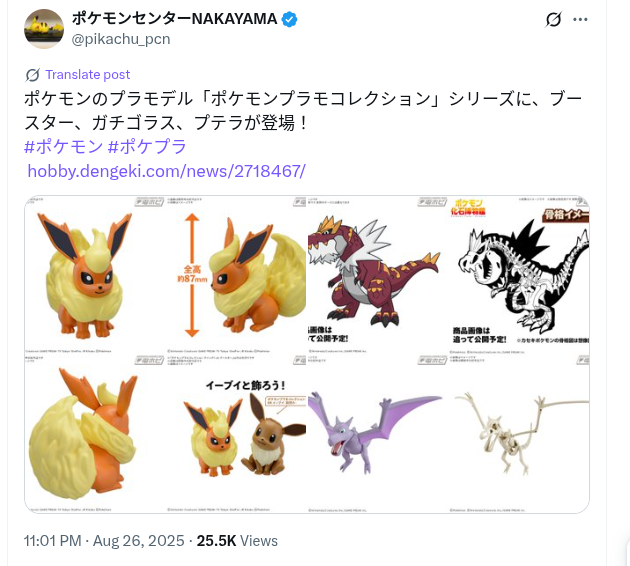Open the Aerodactyl skeleton model image
This screenshot has width=630, height=566.
[x=519, y=434]
